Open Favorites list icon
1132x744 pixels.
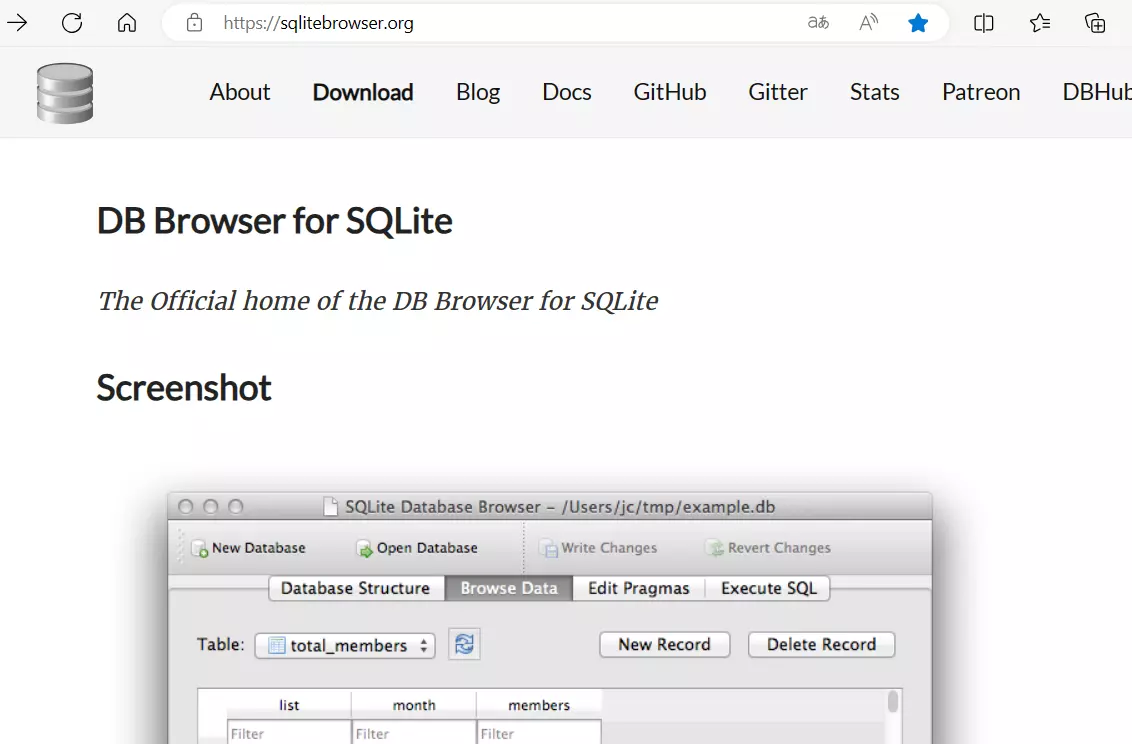tap(1040, 23)
